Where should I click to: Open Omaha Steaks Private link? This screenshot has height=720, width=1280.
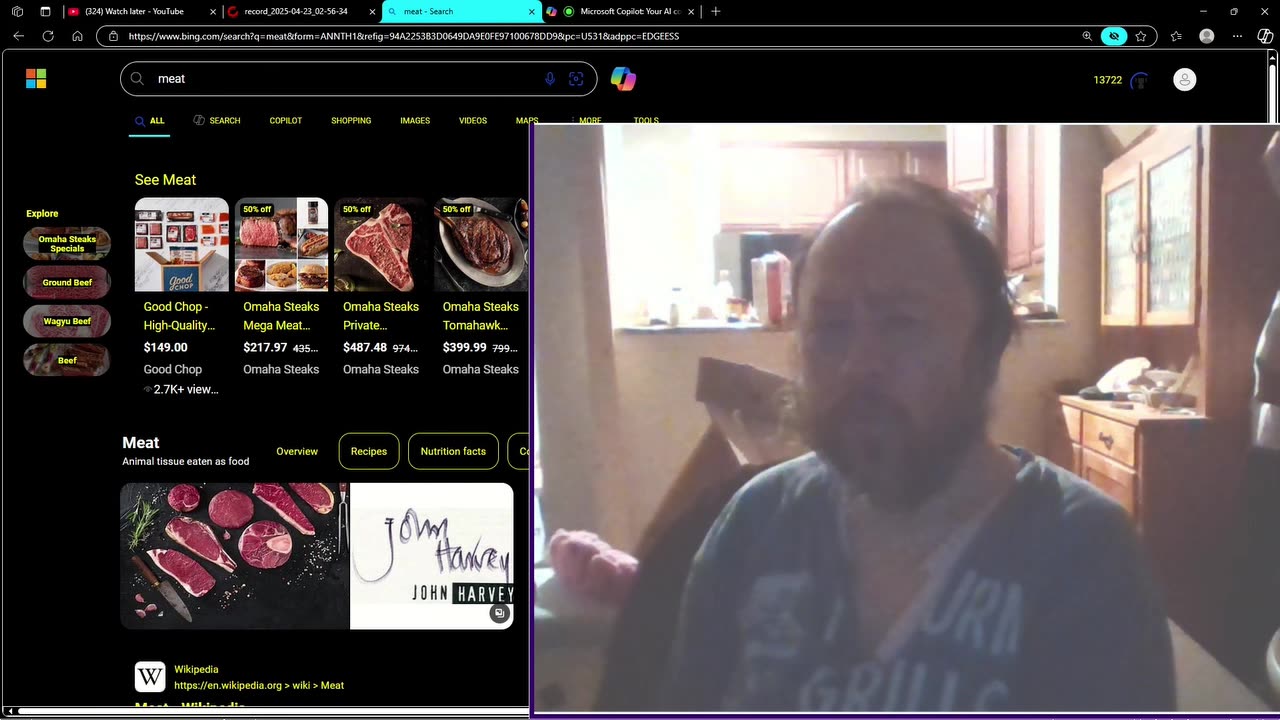(x=381, y=316)
